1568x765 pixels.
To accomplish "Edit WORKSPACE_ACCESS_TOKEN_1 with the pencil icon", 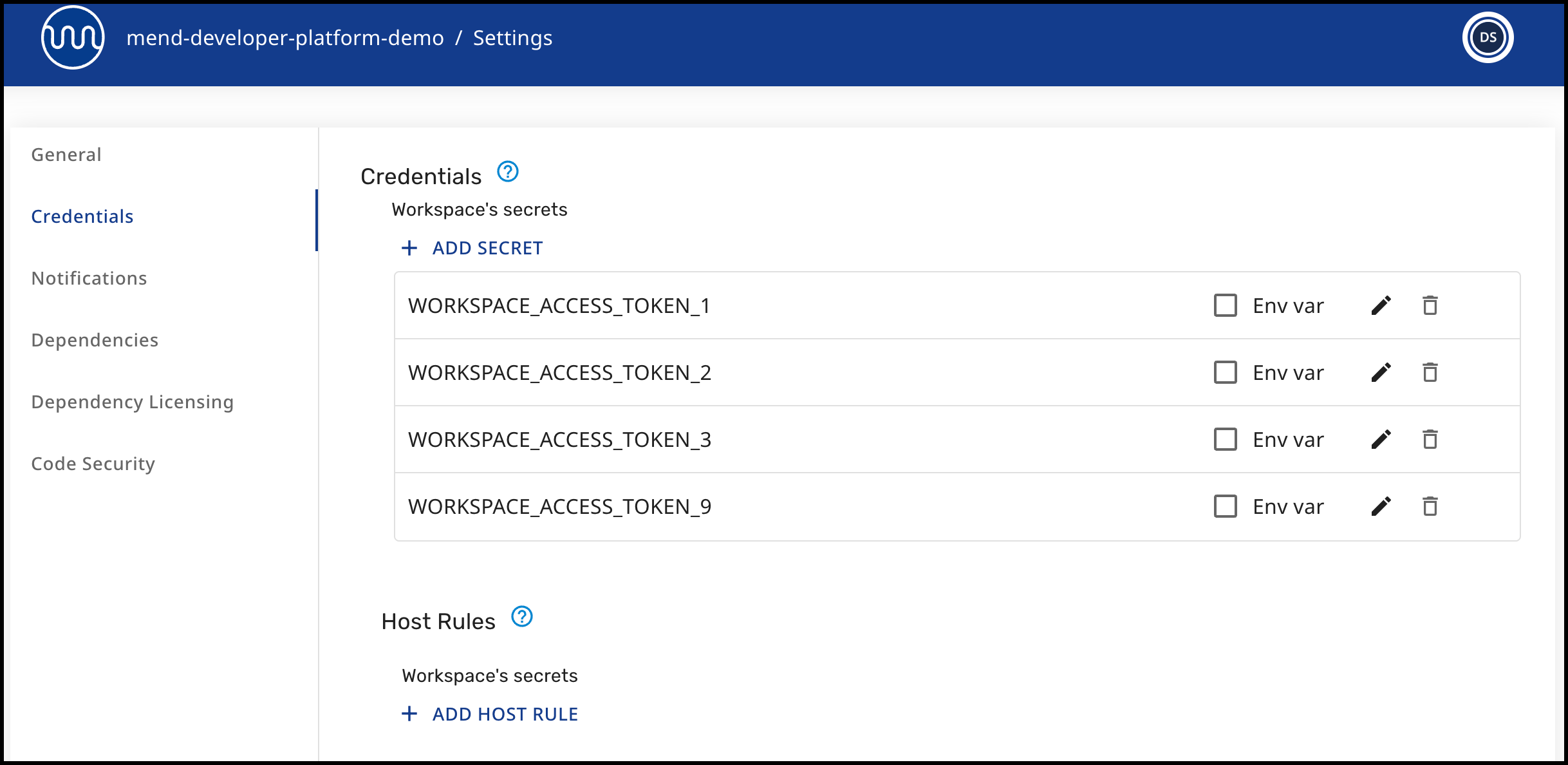I will 1381,306.
